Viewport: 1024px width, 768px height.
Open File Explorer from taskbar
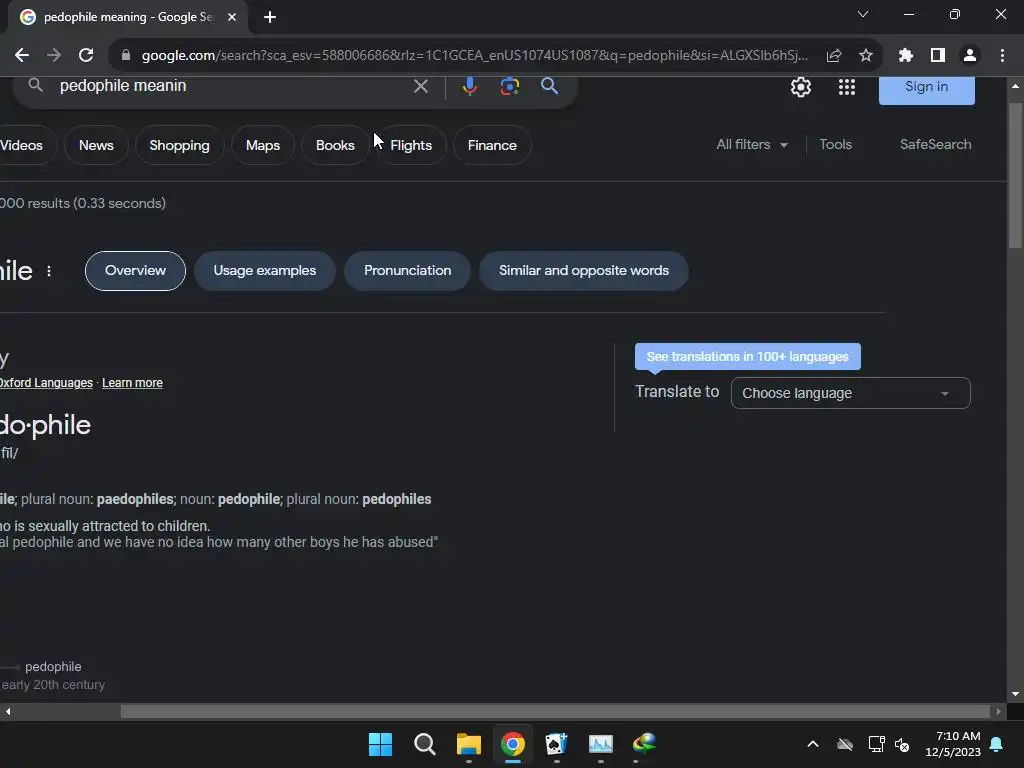468,744
